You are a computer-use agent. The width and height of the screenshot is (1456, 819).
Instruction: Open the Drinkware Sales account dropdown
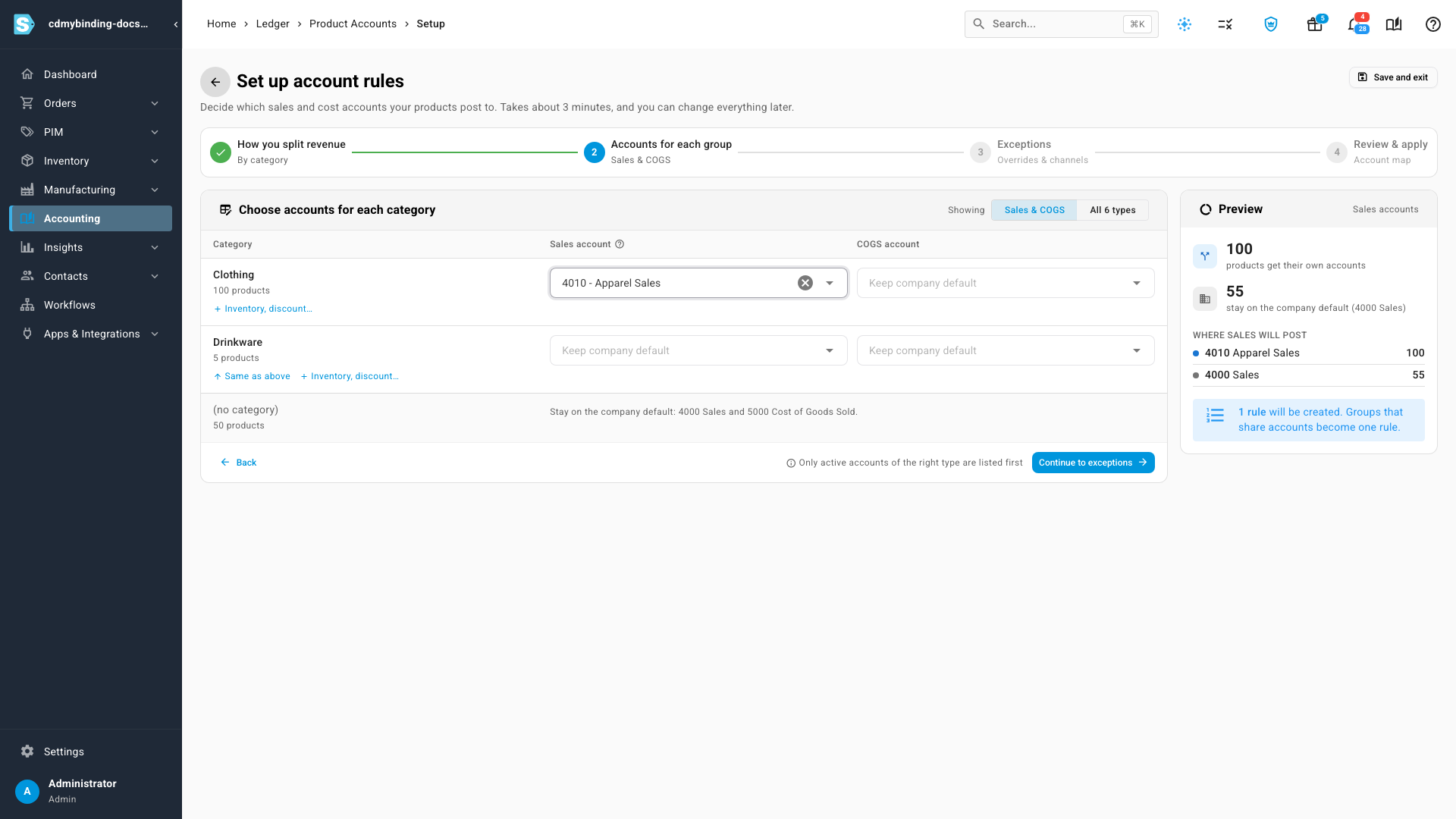(x=698, y=350)
